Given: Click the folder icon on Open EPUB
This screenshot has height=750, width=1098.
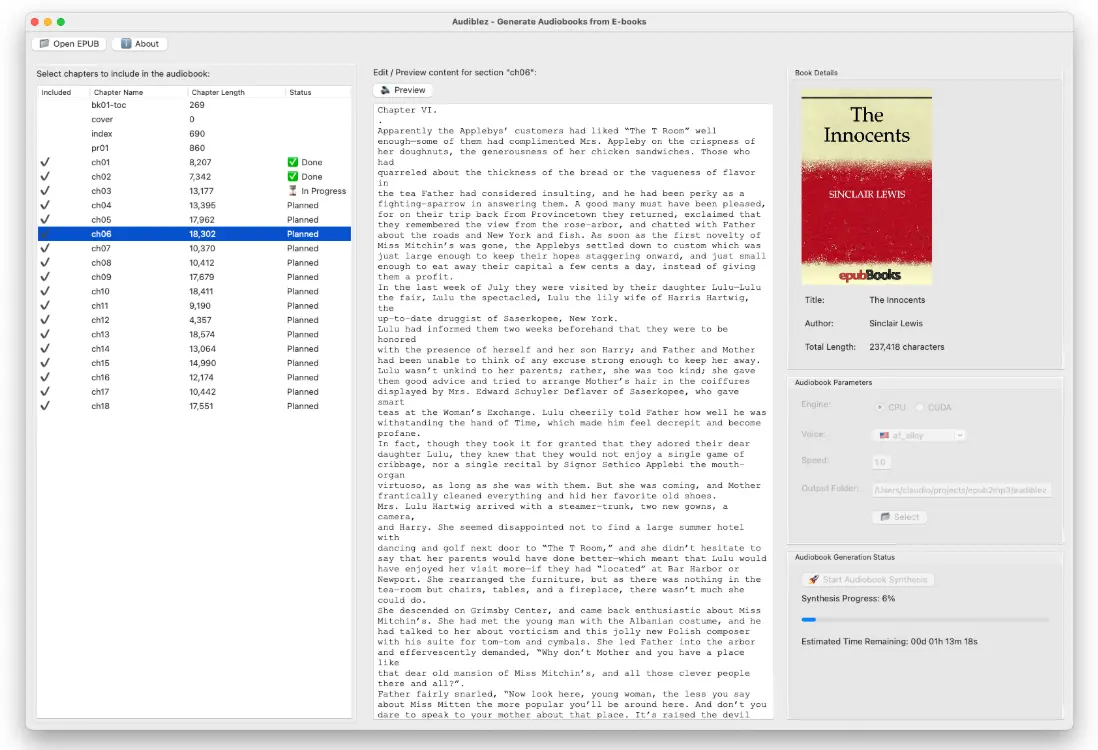Looking at the screenshot, I should [x=45, y=43].
